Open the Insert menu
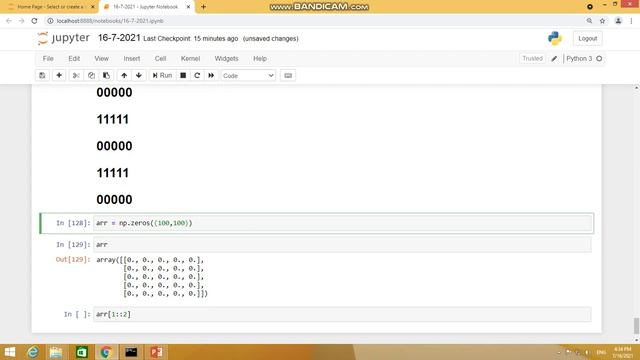 tap(131, 59)
